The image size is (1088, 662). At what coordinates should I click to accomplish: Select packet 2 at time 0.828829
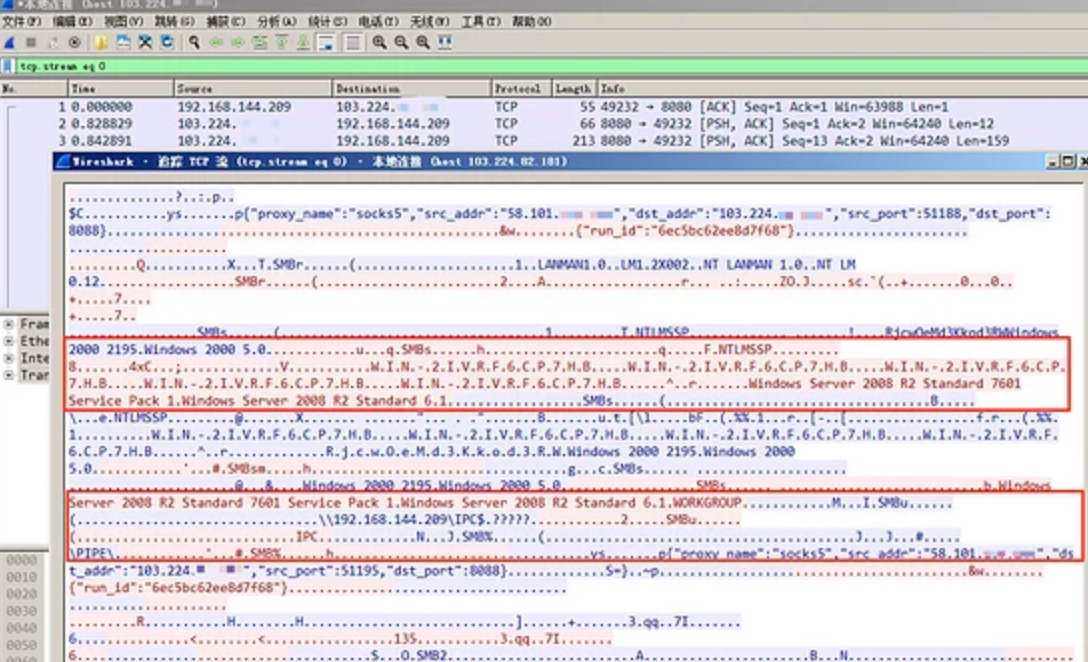point(544,124)
